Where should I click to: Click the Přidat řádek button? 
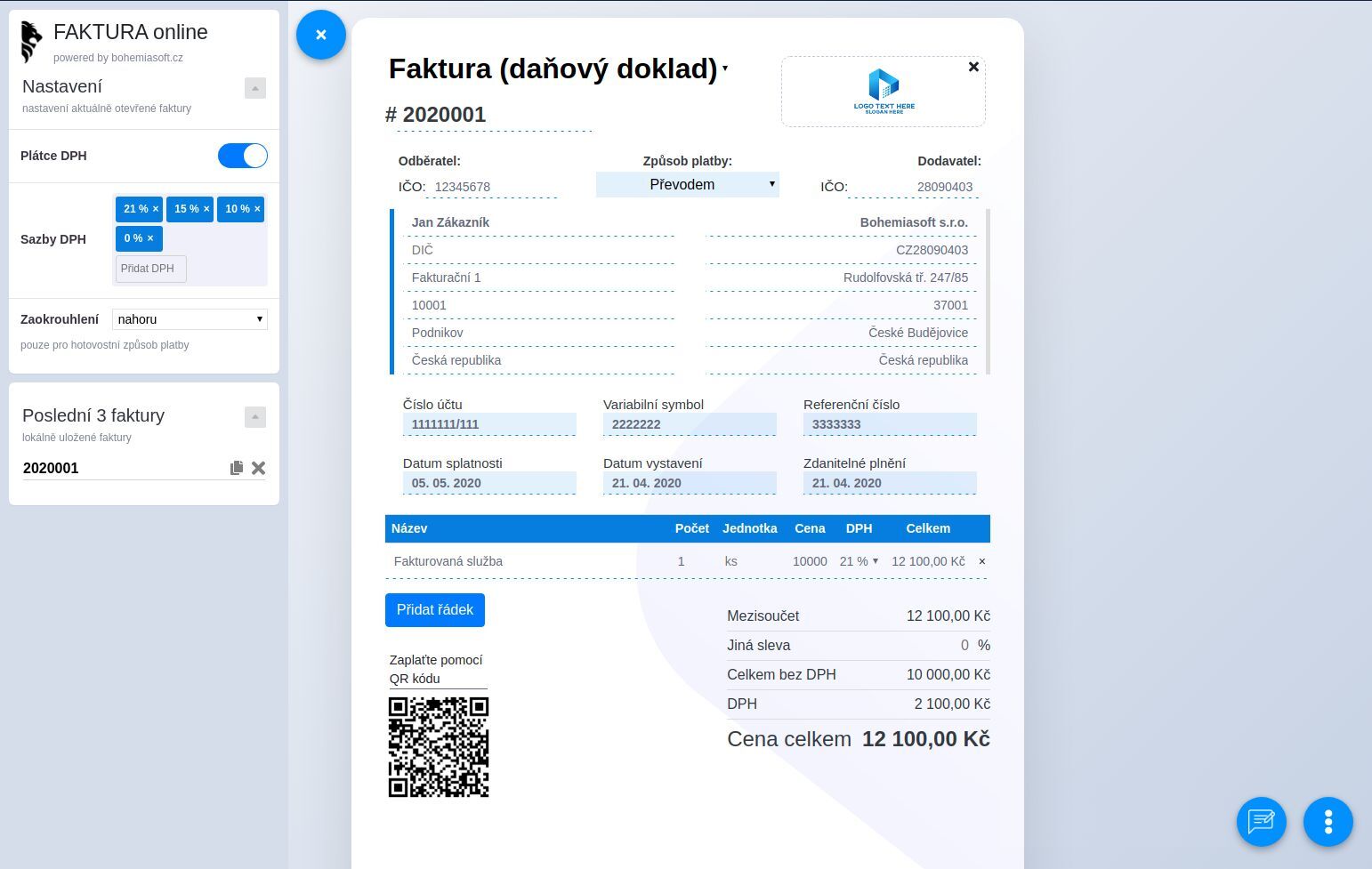435,610
